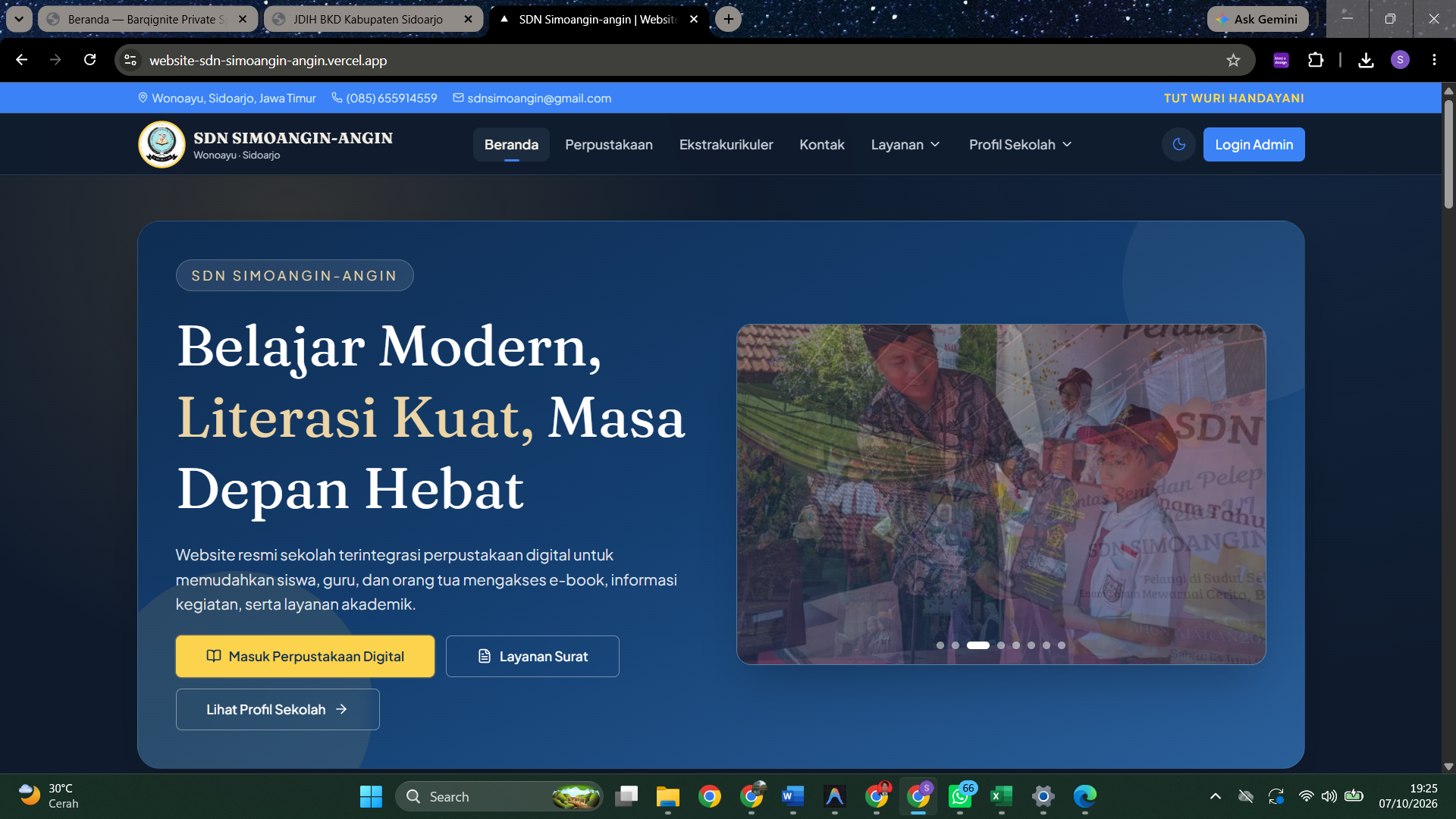The width and height of the screenshot is (1456, 819).
Task: Click Masuk Perpustakaan Digital button
Action: 305,656
